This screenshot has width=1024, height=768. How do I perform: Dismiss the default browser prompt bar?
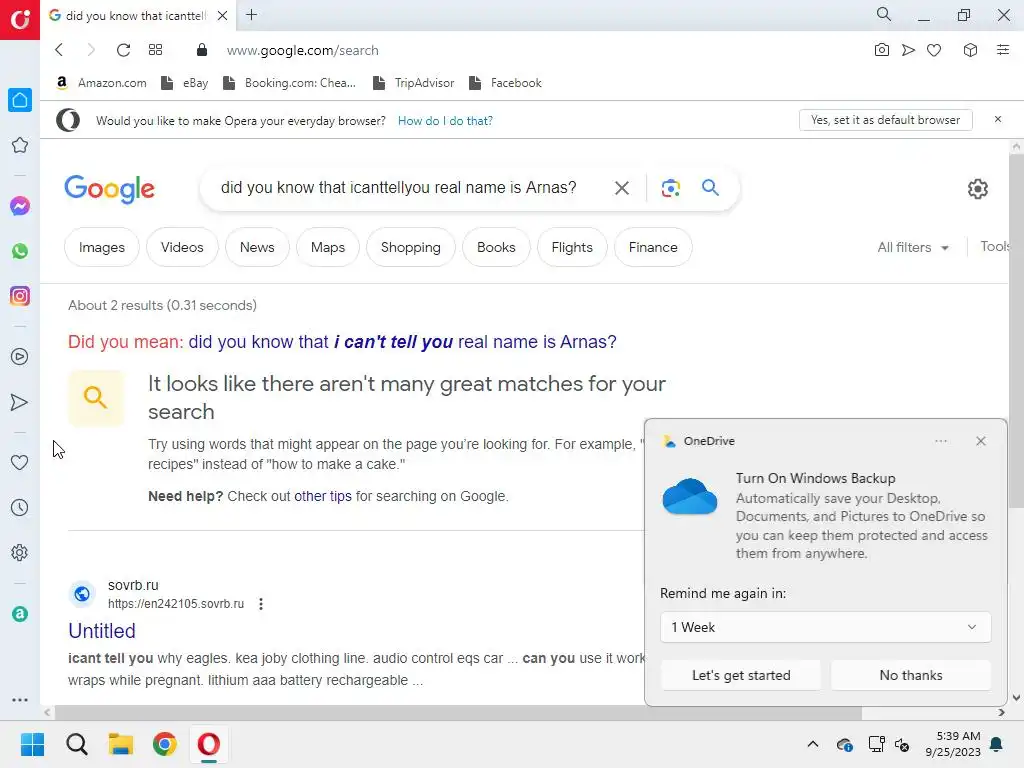pyautogui.click(x=998, y=119)
